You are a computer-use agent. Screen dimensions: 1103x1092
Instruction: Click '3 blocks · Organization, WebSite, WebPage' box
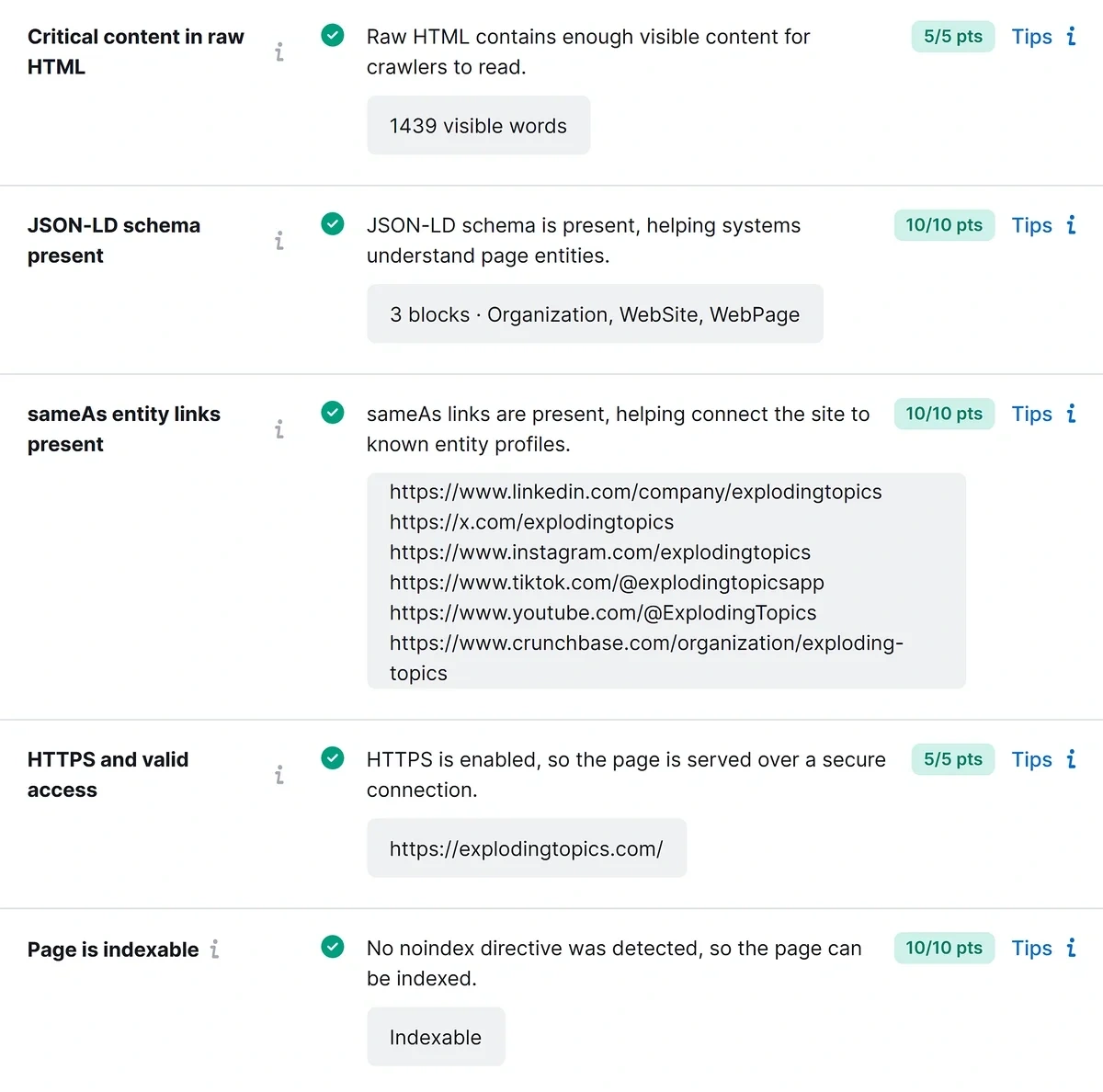(595, 313)
